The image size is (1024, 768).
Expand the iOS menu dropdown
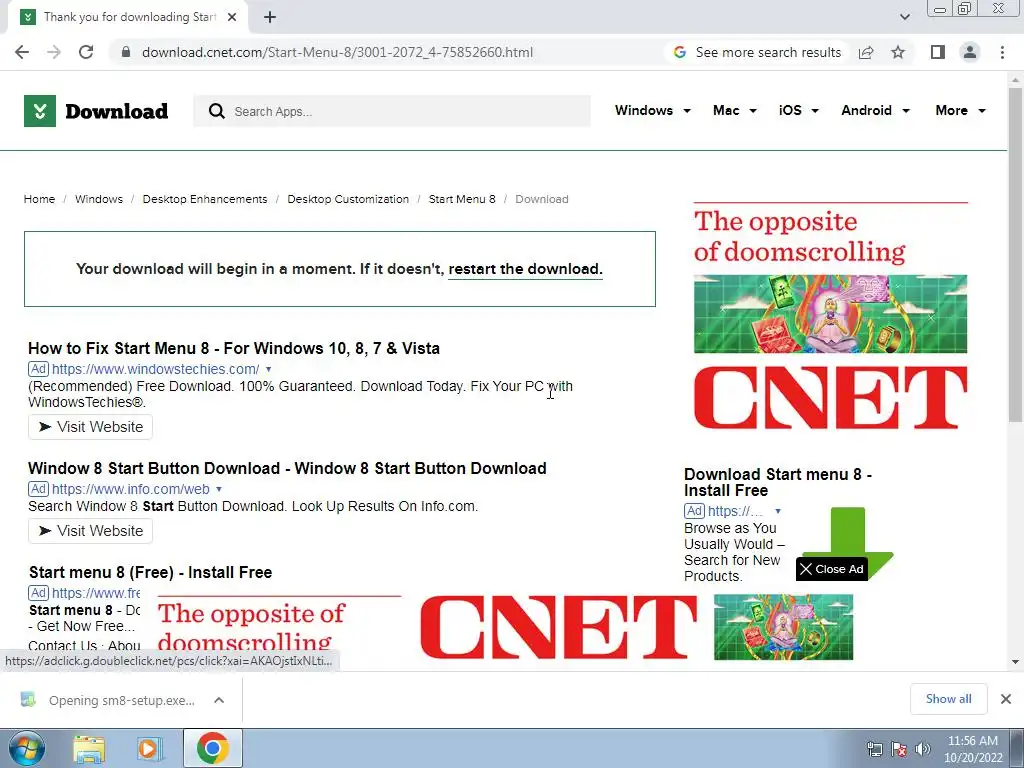coord(798,110)
